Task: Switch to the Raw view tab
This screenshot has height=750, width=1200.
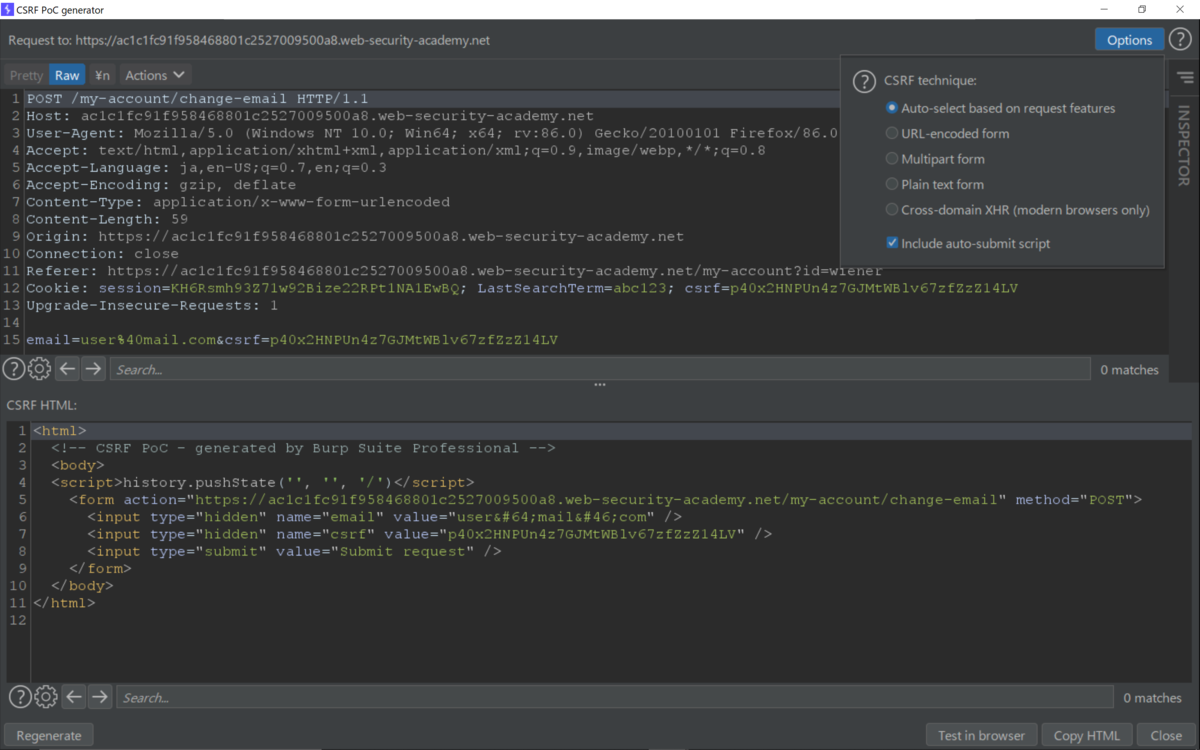Action: pos(68,75)
